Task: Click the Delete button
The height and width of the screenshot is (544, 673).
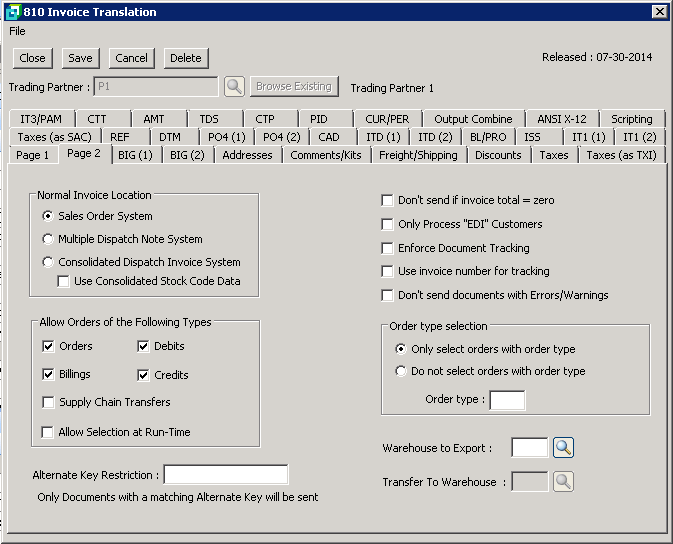Action: [185, 58]
